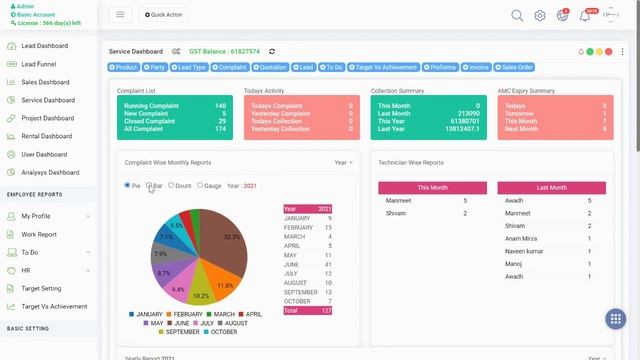Expand the My Profile submenu chevron
This screenshot has width=640, height=360.
point(88,216)
